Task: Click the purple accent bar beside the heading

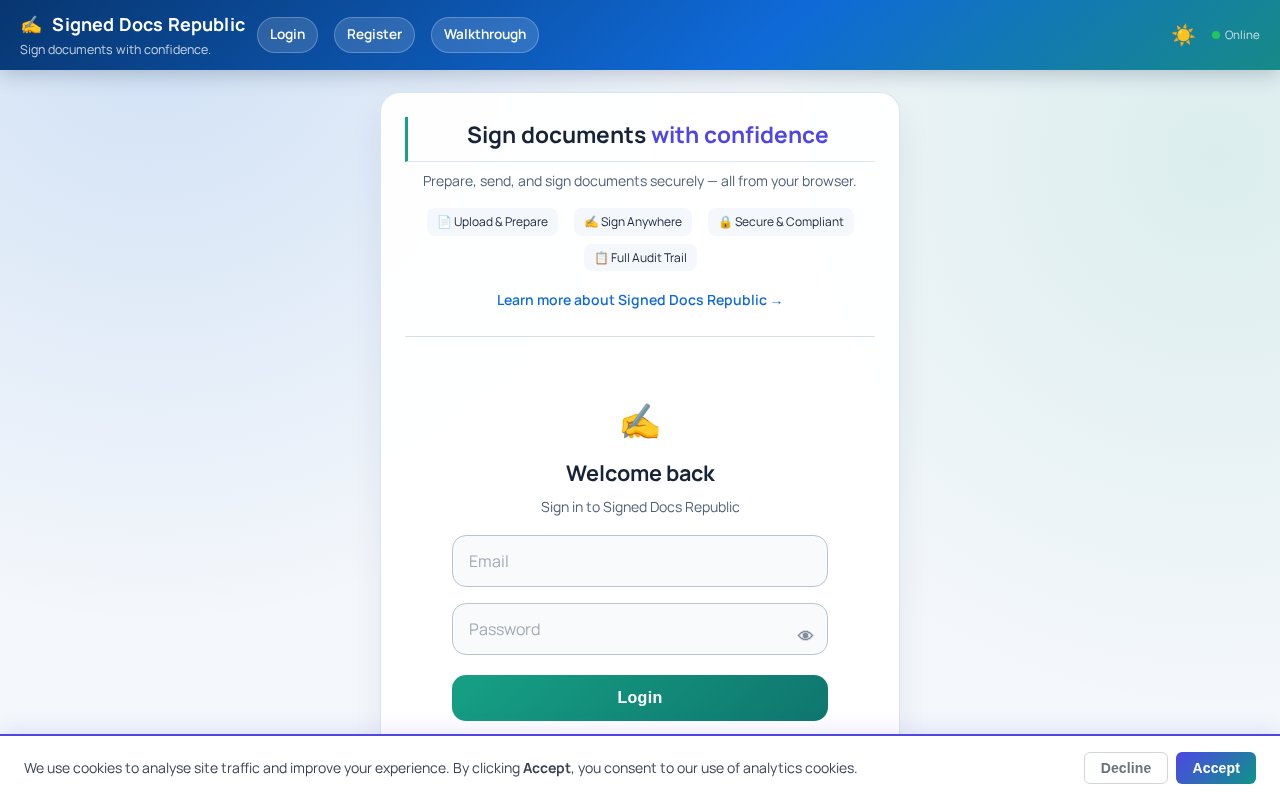Action: pos(407,139)
